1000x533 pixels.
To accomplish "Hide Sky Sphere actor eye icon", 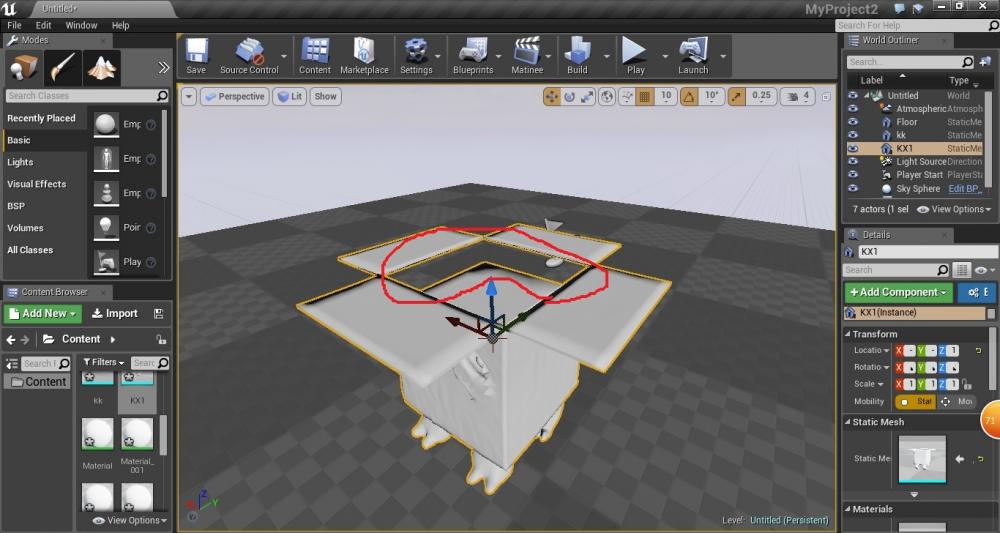I will point(853,188).
